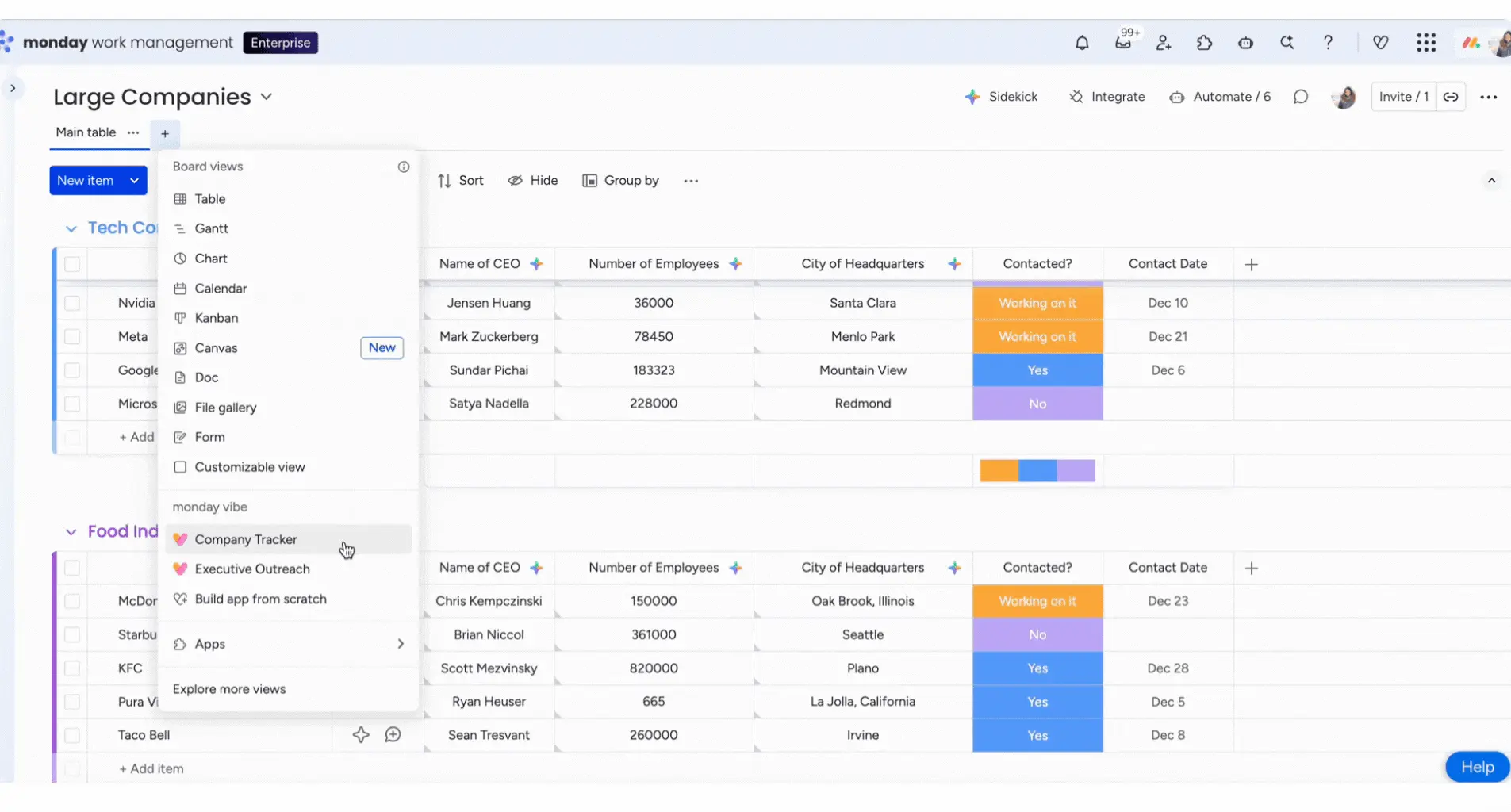Collapse the board header chevron
This screenshot has height=812, width=1511.
[1491, 181]
